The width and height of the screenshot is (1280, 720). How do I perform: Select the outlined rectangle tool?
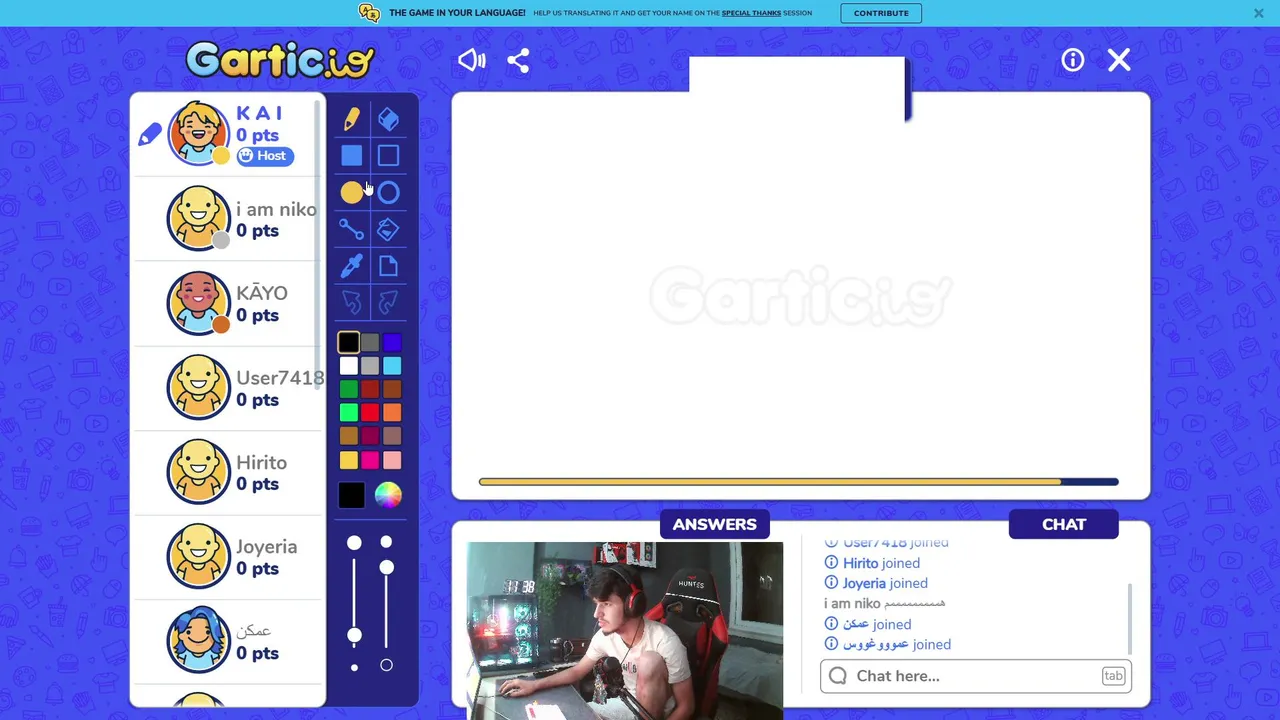388,155
